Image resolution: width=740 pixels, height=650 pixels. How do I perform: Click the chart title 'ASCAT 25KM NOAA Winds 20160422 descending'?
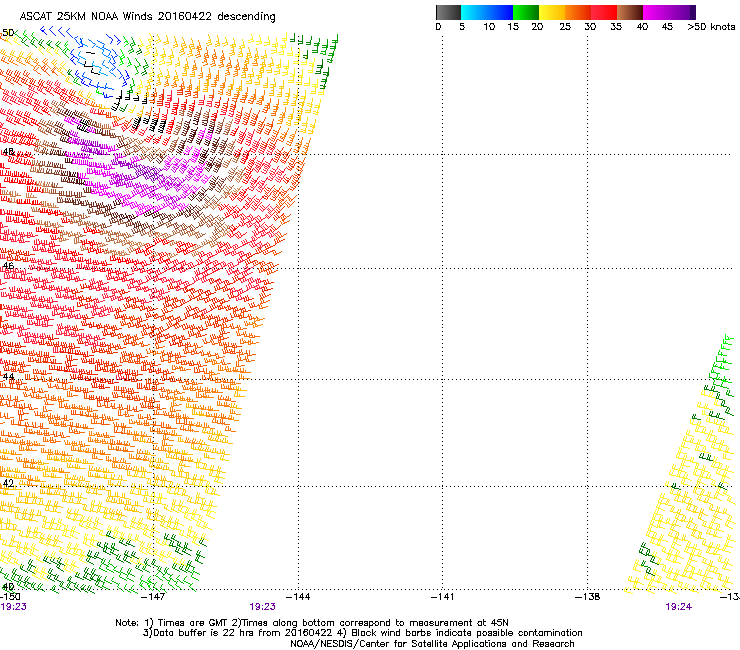(147, 17)
